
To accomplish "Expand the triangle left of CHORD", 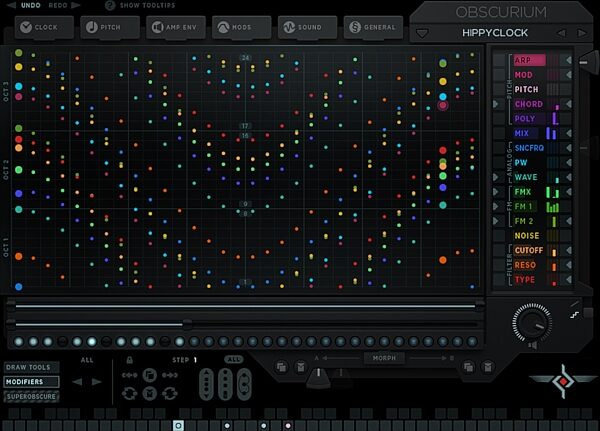I will [x=496, y=104].
